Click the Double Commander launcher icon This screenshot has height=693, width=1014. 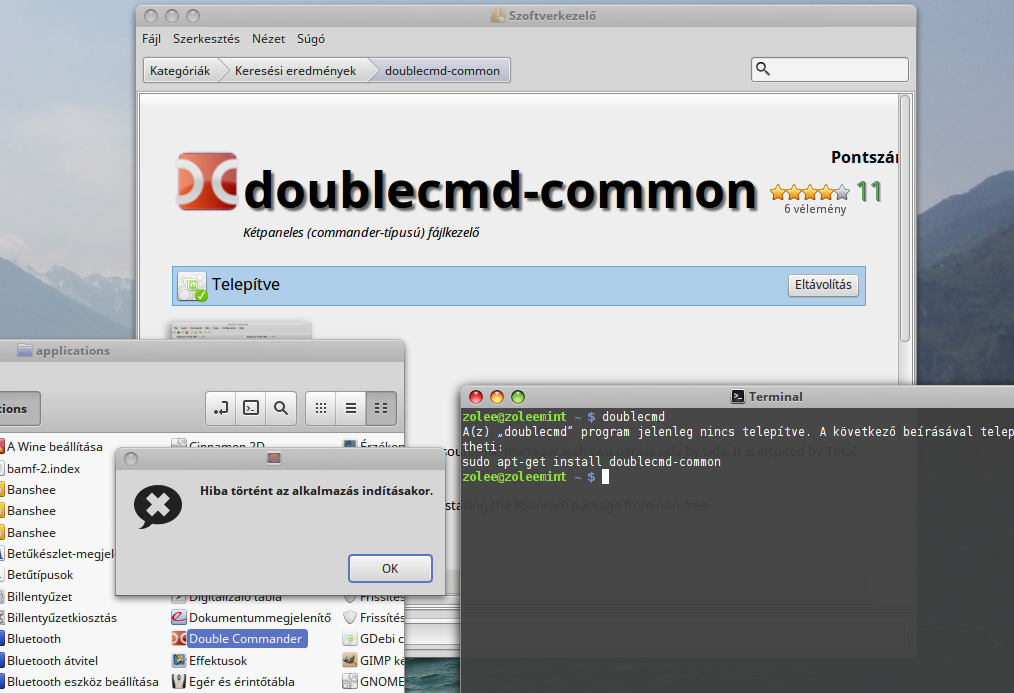tap(178, 639)
